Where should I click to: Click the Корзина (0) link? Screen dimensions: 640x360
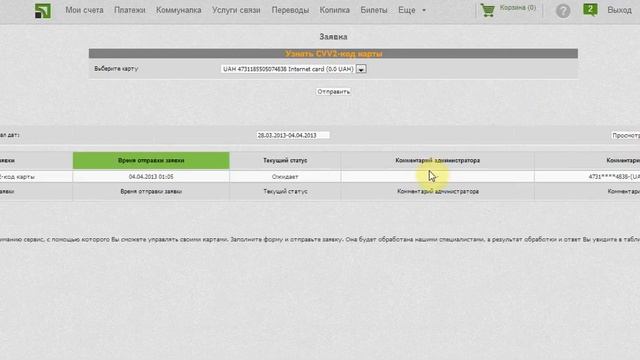pyautogui.click(x=518, y=8)
